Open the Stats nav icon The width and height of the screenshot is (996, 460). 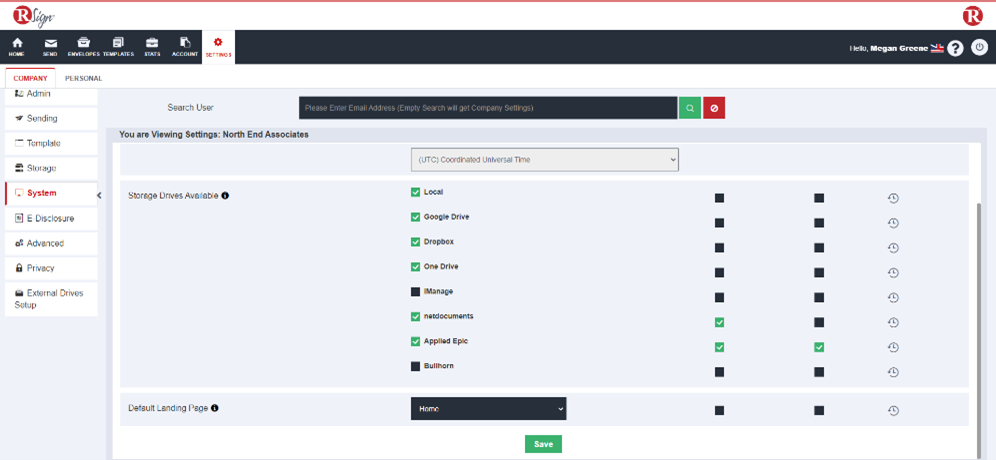152,46
